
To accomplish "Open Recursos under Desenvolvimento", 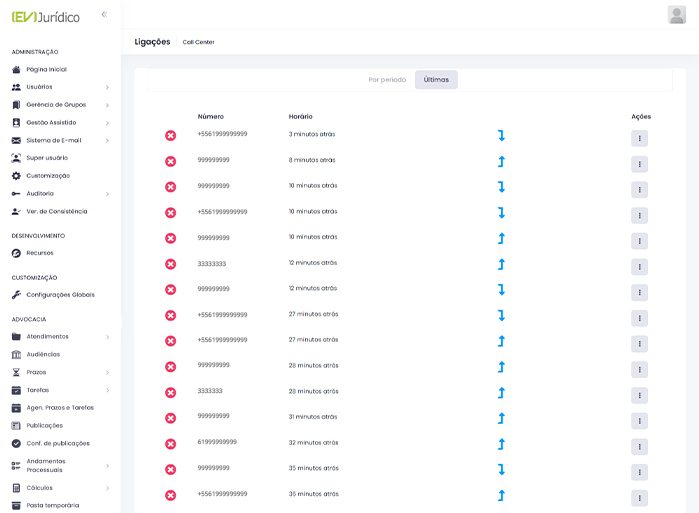I will [x=40, y=253].
